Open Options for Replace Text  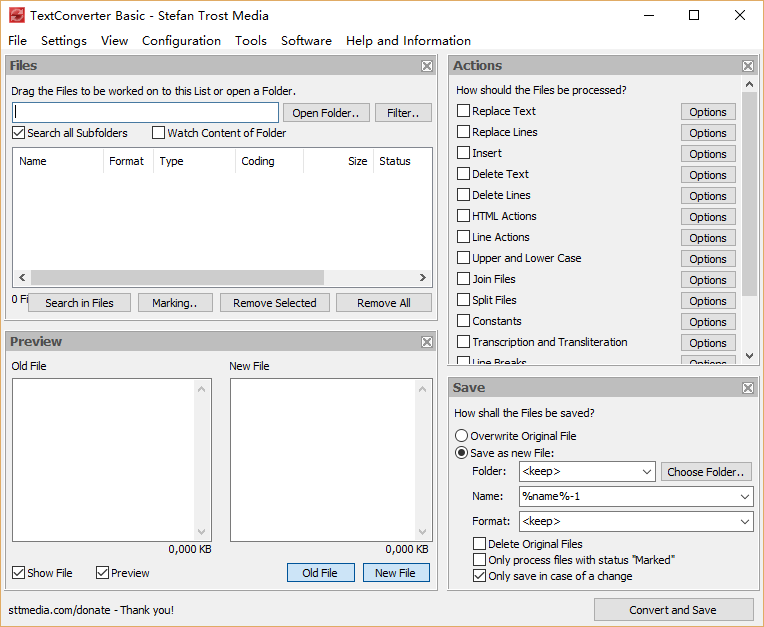point(708,112)
